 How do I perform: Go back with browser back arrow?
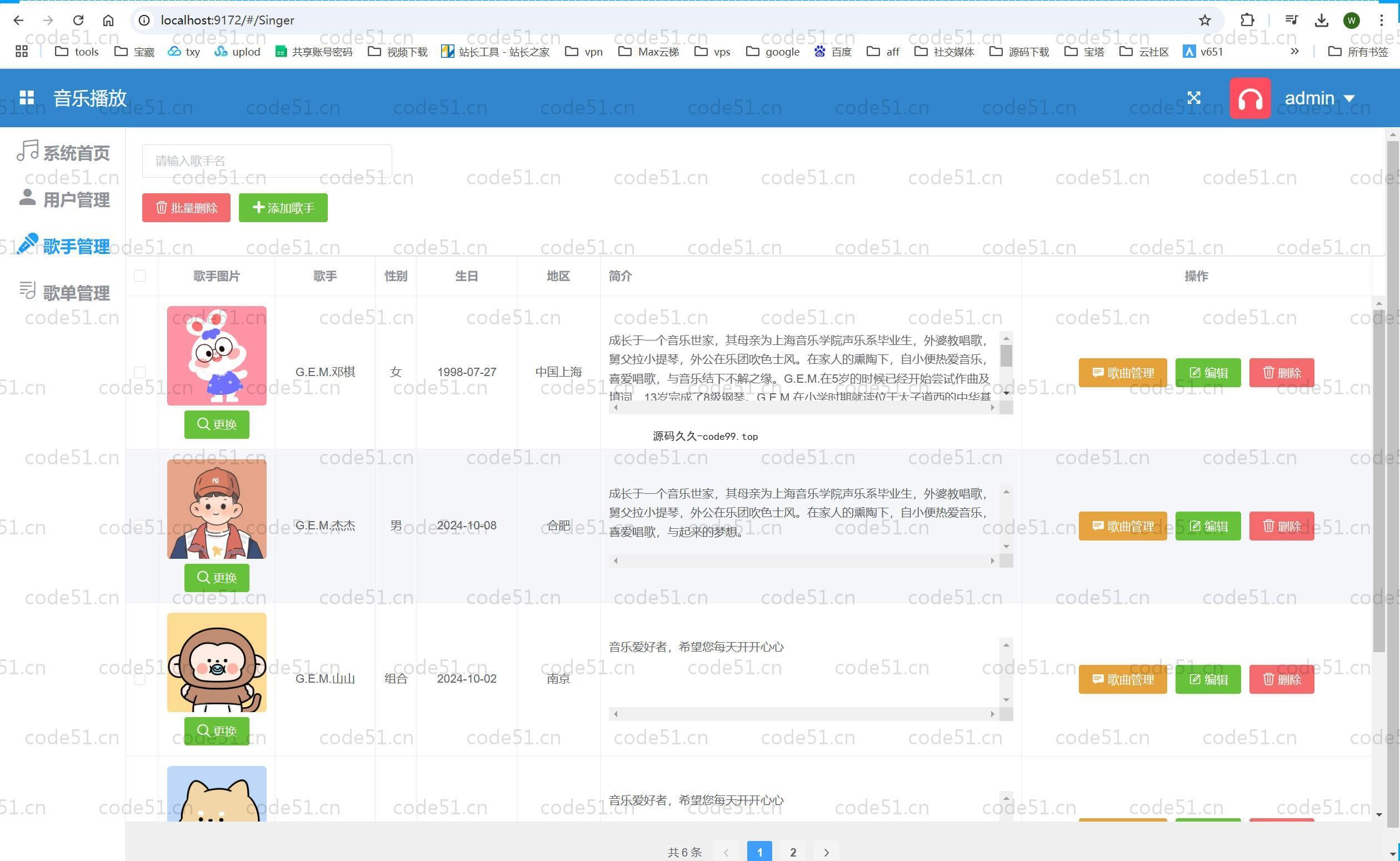click(x=18, y=21)
